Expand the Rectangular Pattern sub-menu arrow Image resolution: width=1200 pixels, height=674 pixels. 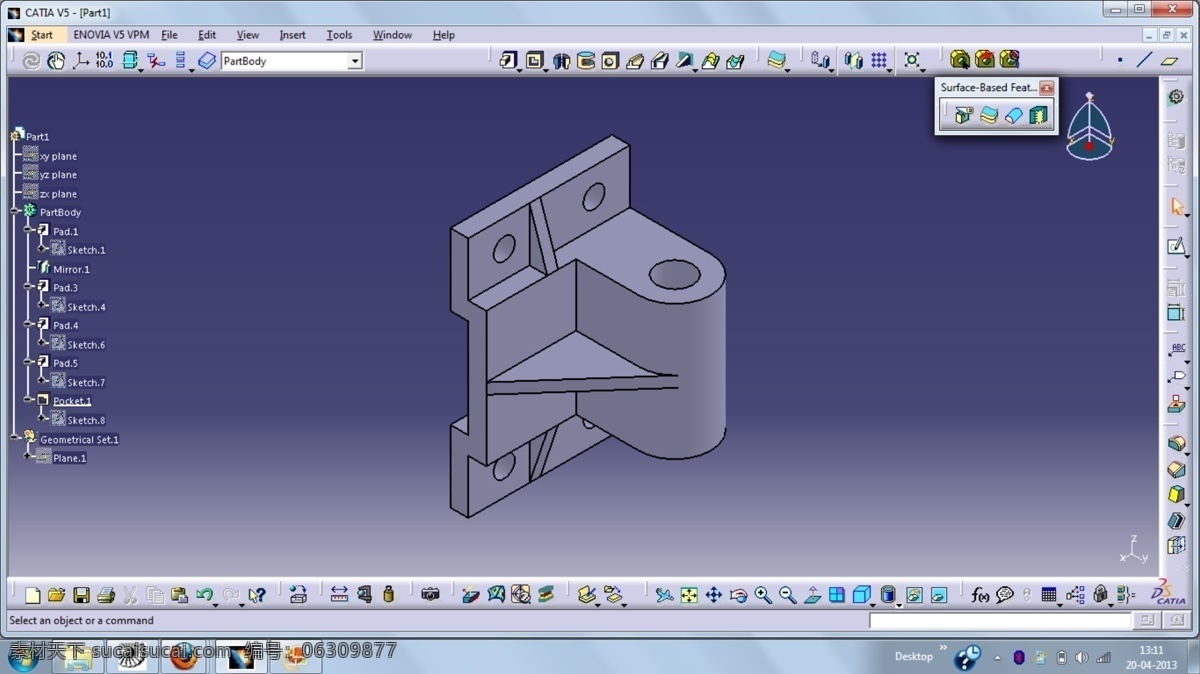888,70
